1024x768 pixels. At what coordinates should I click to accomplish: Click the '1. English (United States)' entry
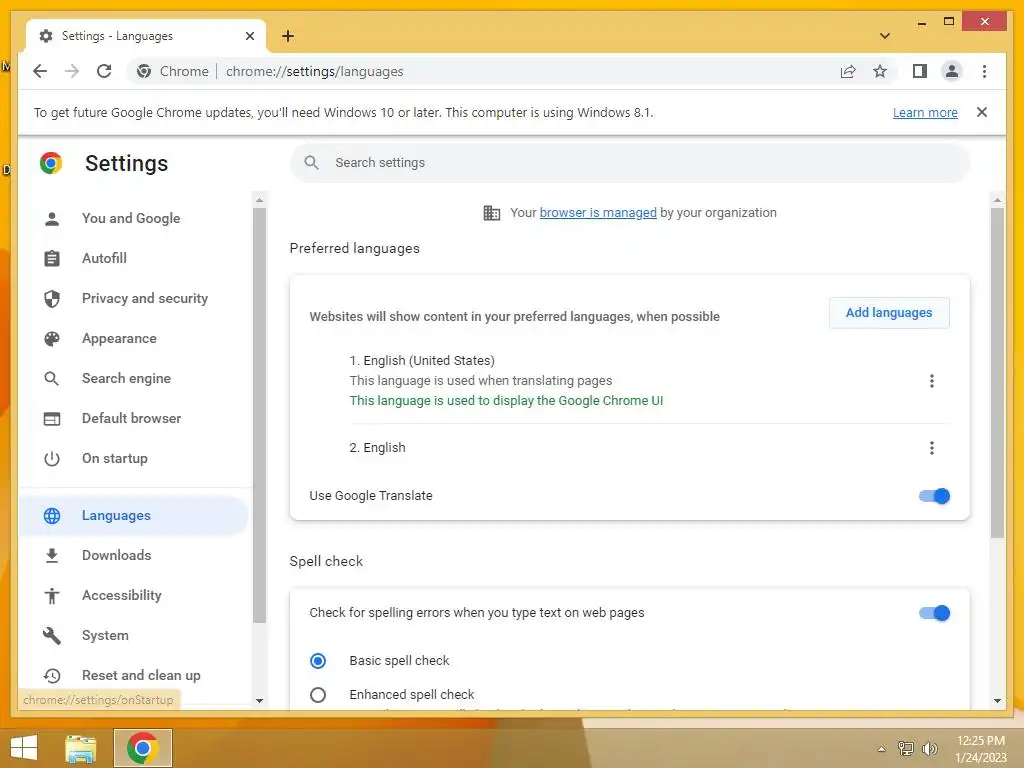(x=422, y=360)
